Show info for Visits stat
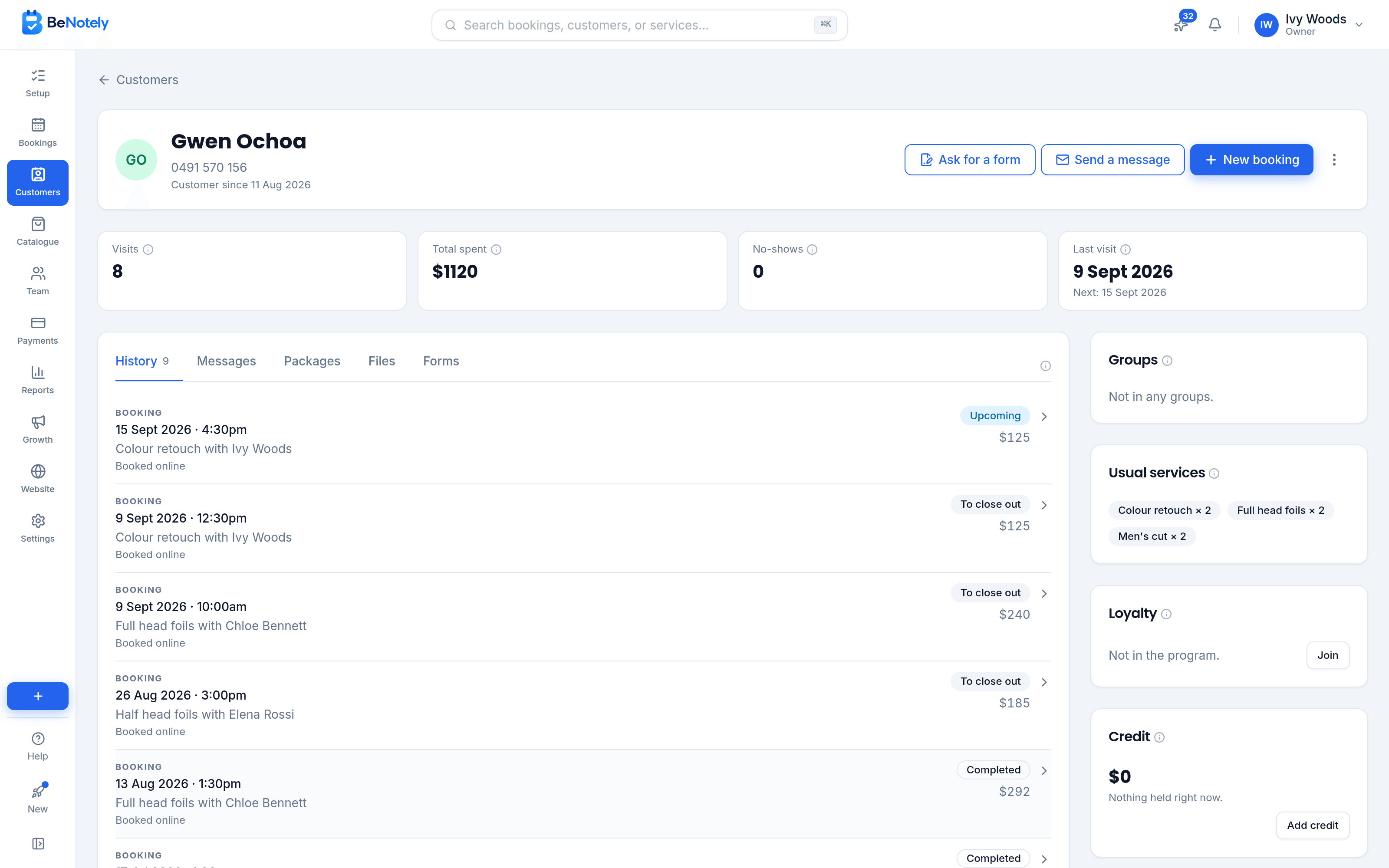 point(148,249)
